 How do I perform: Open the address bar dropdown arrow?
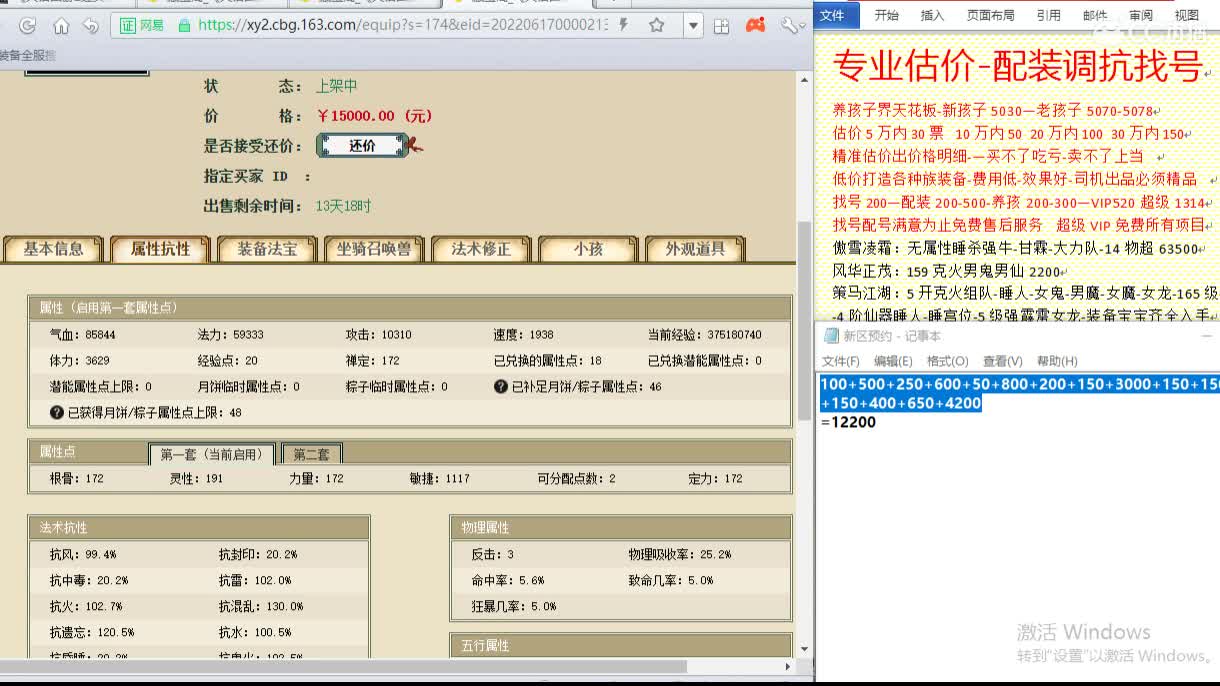click(x=694, y=26)
